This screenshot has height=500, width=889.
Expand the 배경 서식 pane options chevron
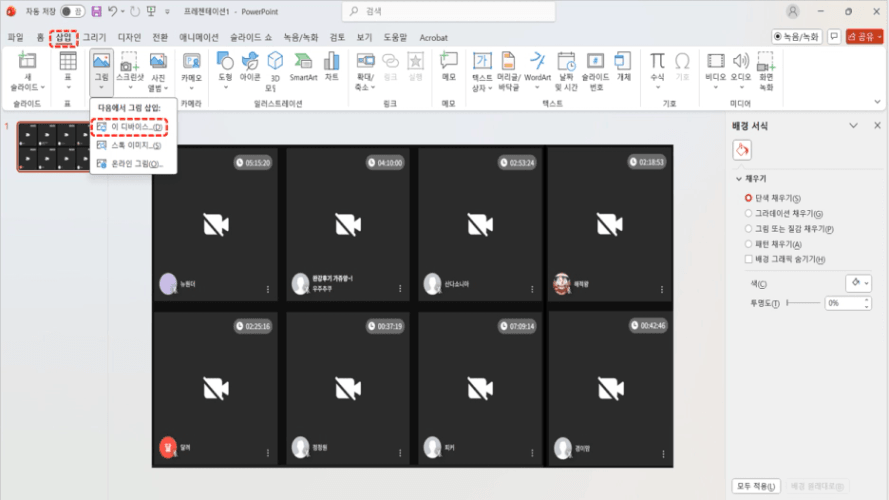(852, 125)
